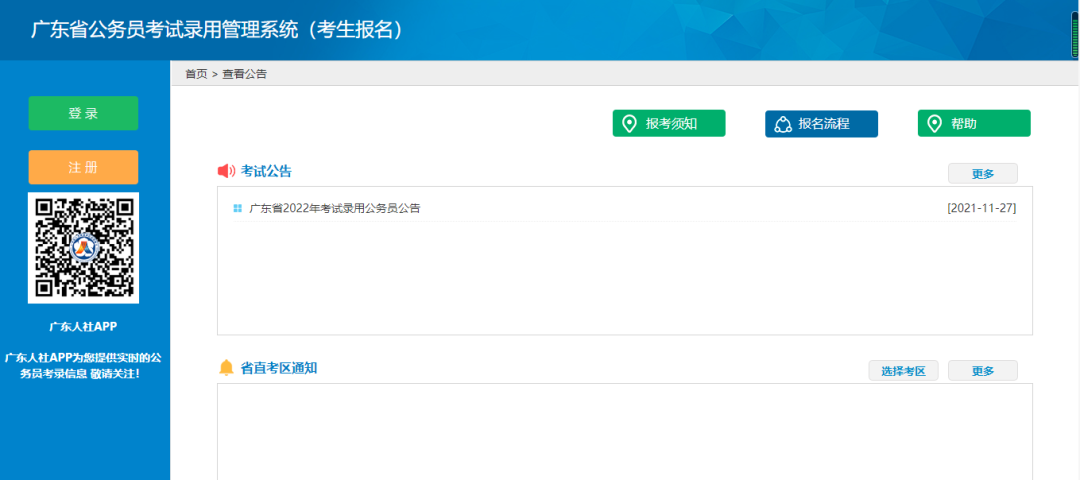Viewport: 1080px width, 480px height.
Task: Click the 广东人社APP description text in sidebar
Action: point(83,366)
